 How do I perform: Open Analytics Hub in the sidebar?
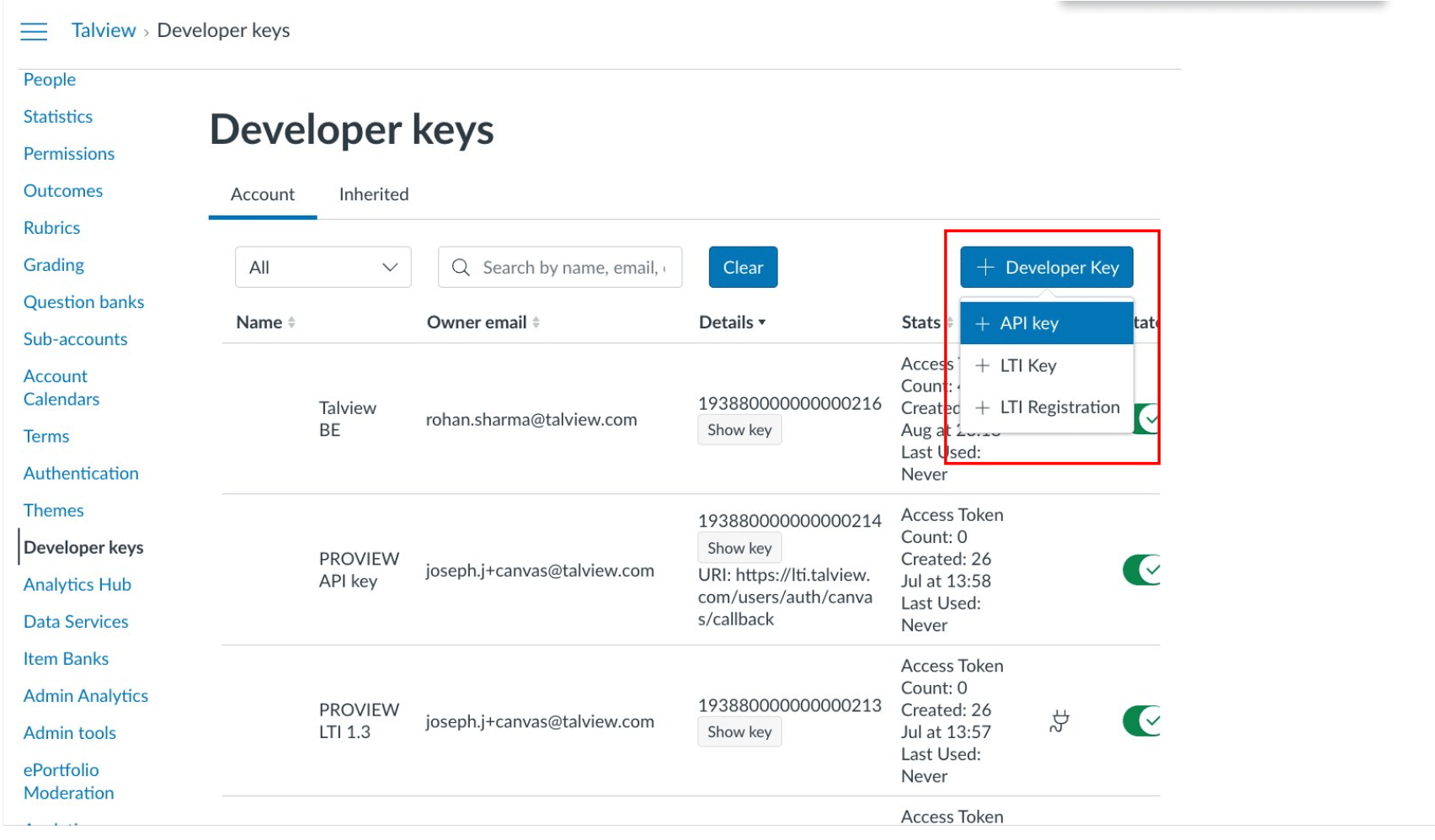coord(77,585)
